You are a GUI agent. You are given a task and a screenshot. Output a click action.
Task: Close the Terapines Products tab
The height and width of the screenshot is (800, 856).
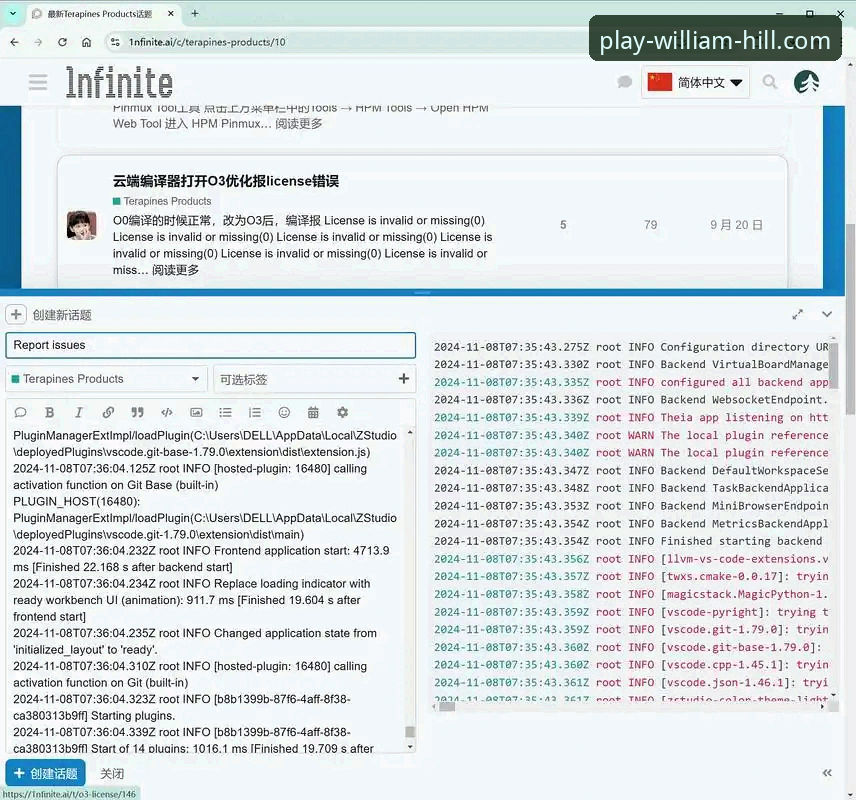pos(171,14)
